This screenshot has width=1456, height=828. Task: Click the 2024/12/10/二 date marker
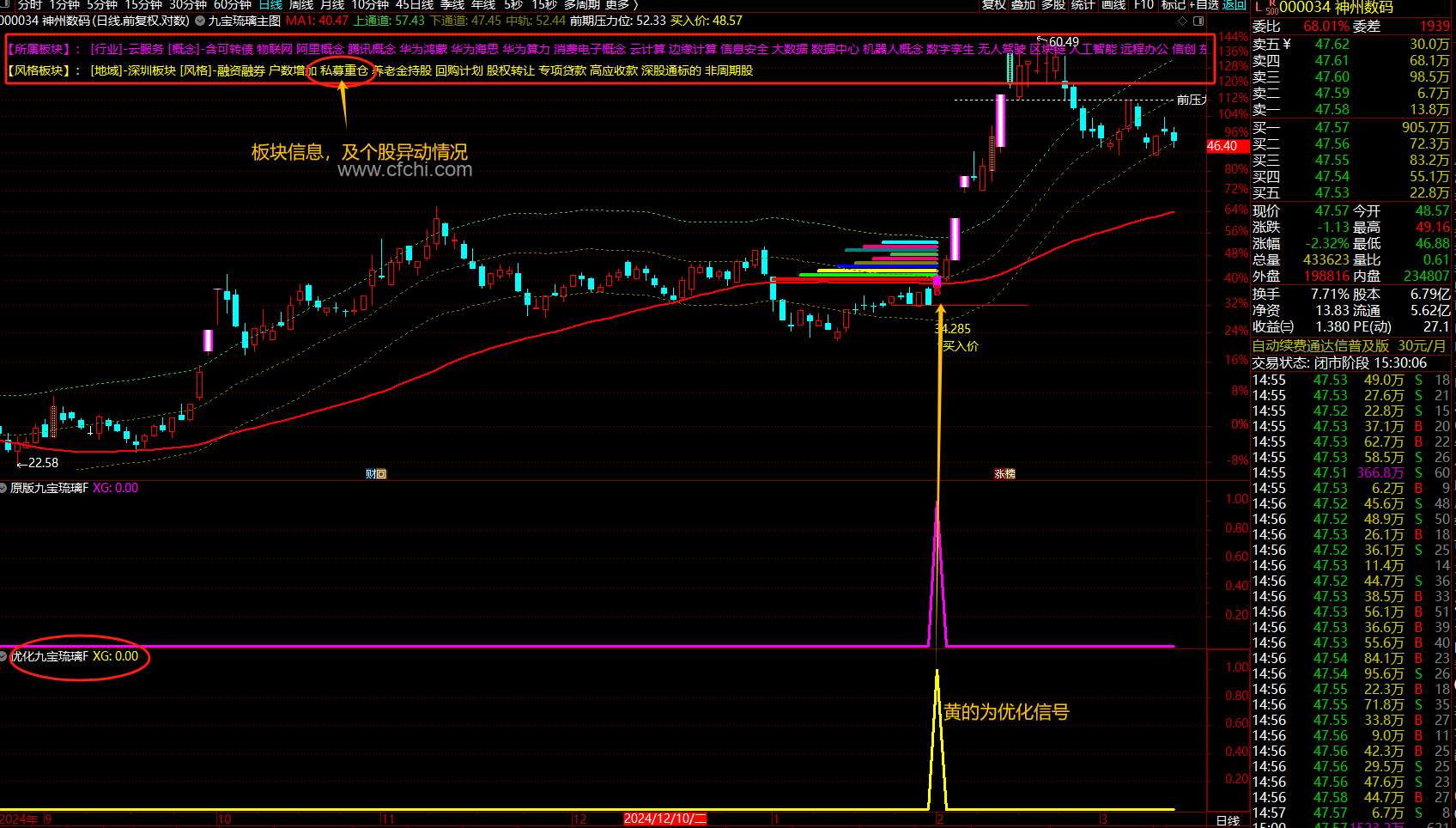665,819
